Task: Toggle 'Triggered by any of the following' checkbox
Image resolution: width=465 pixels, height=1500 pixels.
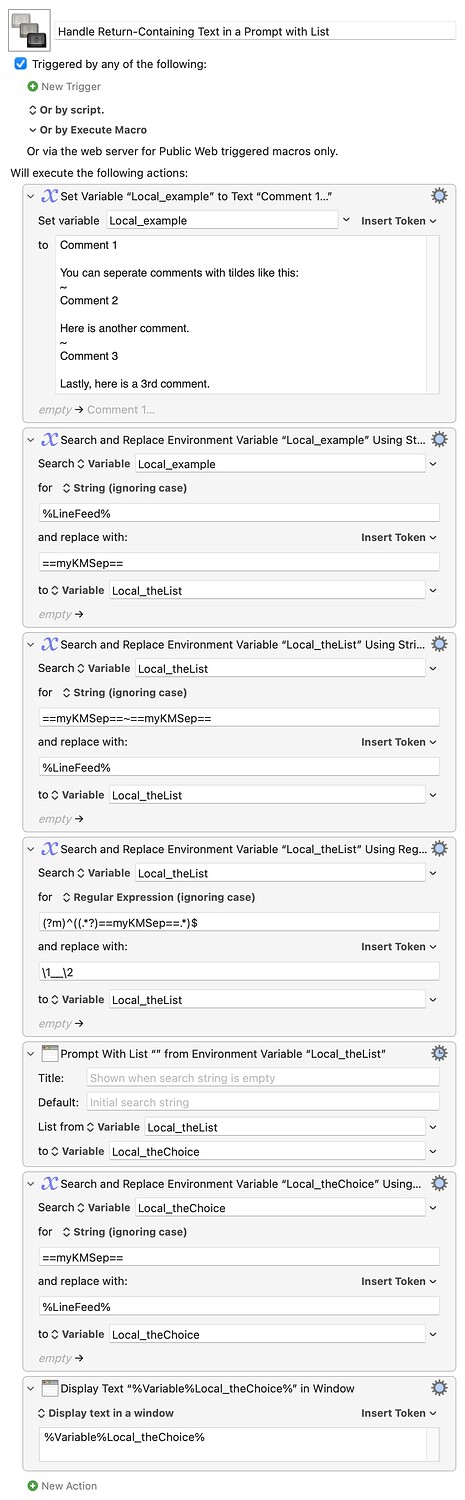Action: point(21,63)
